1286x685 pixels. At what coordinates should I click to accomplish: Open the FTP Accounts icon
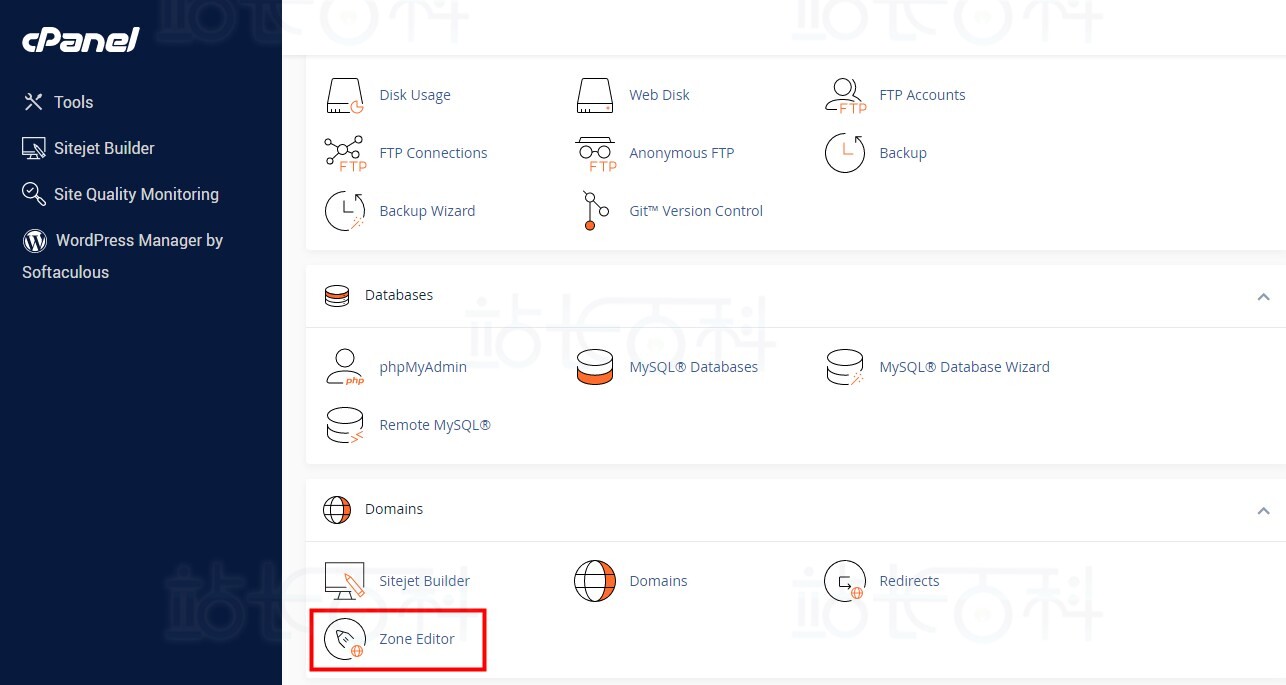coord(845,95)
